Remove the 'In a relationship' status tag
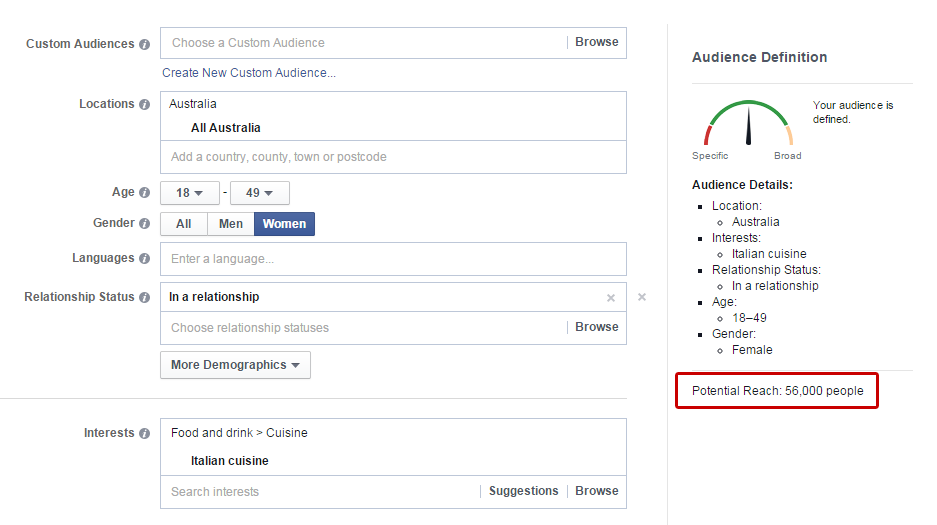The image size is (937, 525). point(611,298)
